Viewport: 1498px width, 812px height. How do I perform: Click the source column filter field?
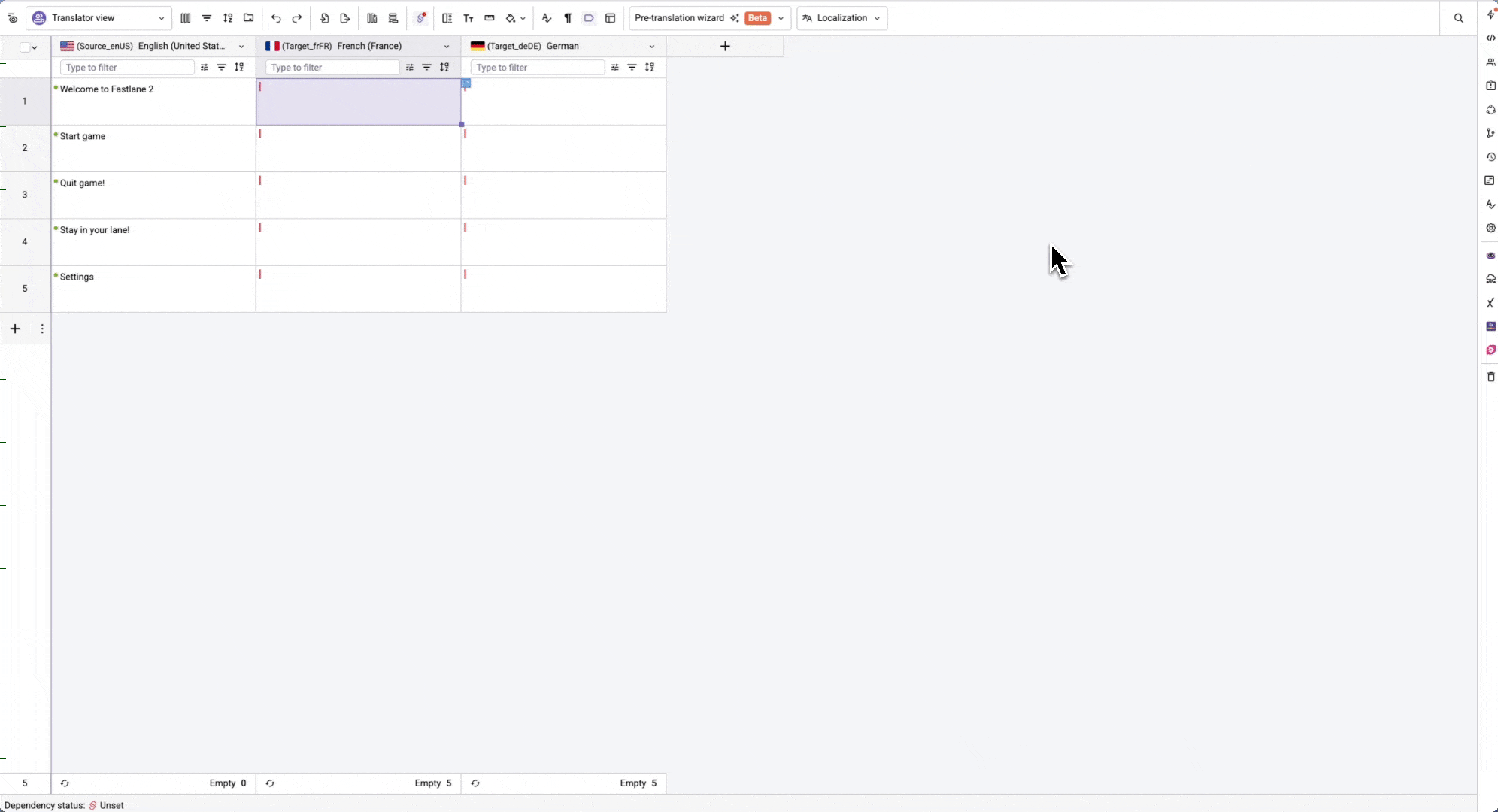[x=126, y=67]
